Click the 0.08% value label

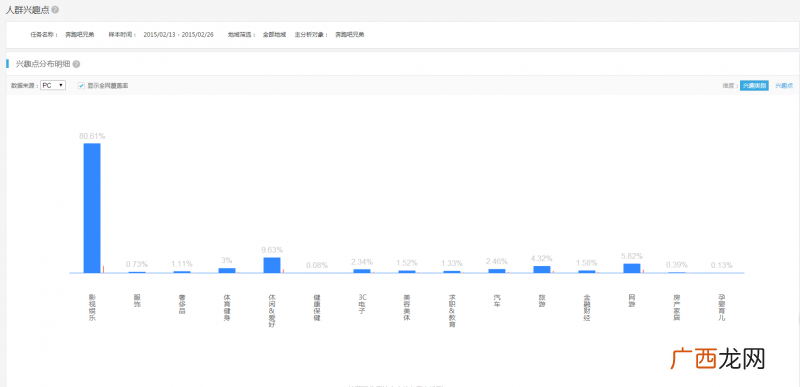coord(317,265)
